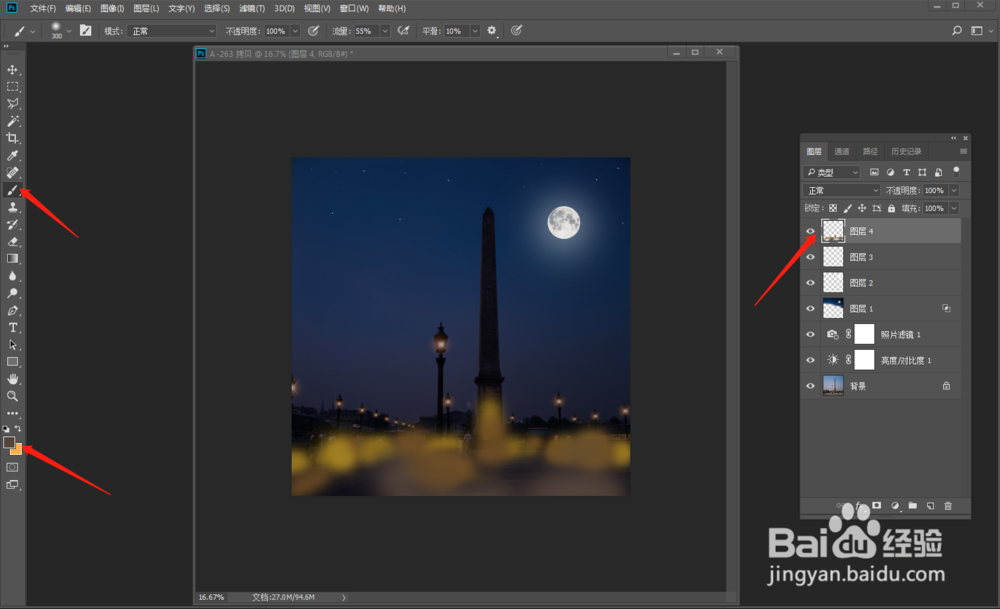Image resolution: width=1000 pixels, height=609 pixels.
Task: Open the 滤镜(T) menu
Action: tap(252, 8)
